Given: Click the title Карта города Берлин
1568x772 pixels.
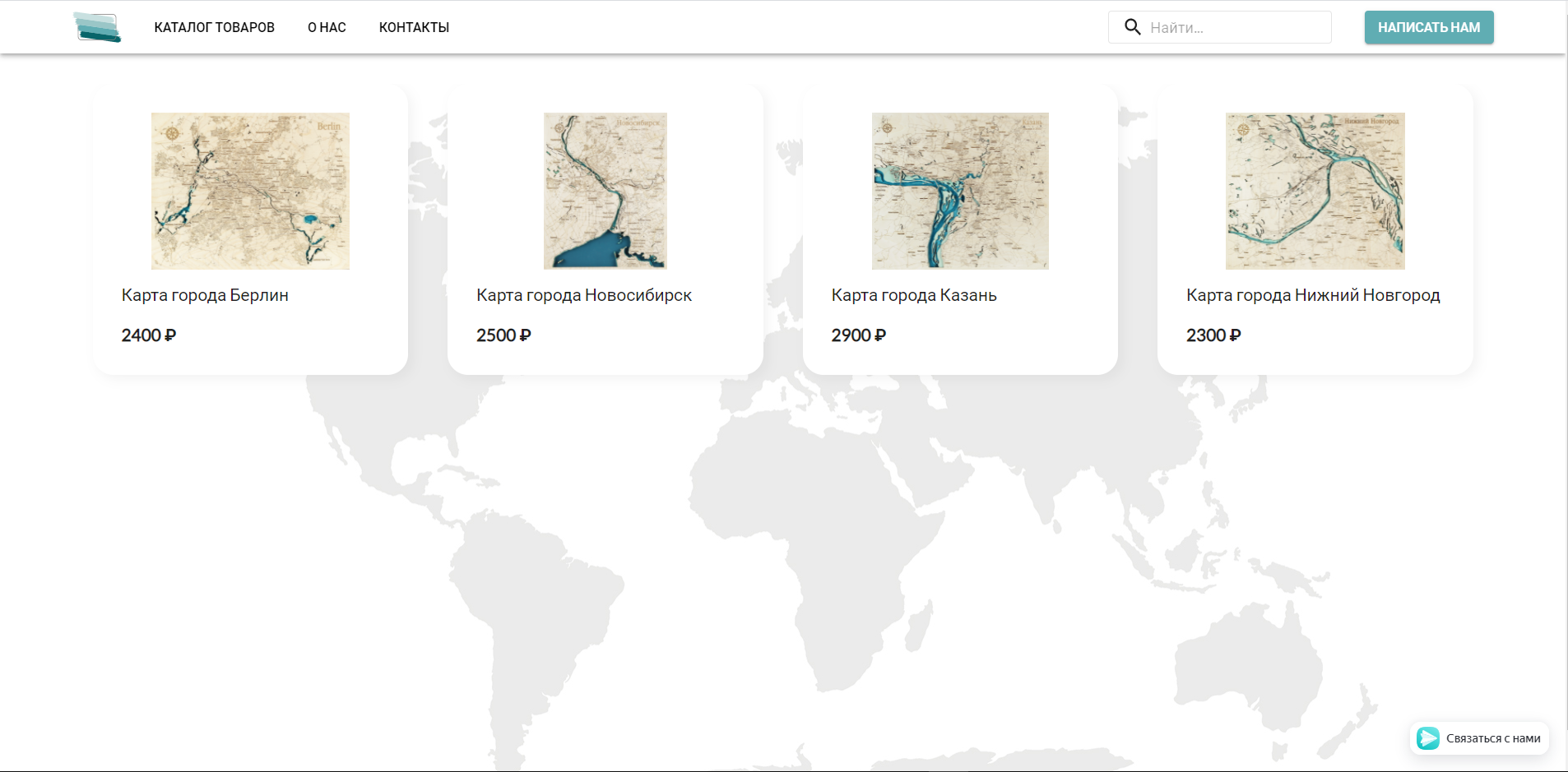Looking at the screenshot, I should tap(205, 295).
